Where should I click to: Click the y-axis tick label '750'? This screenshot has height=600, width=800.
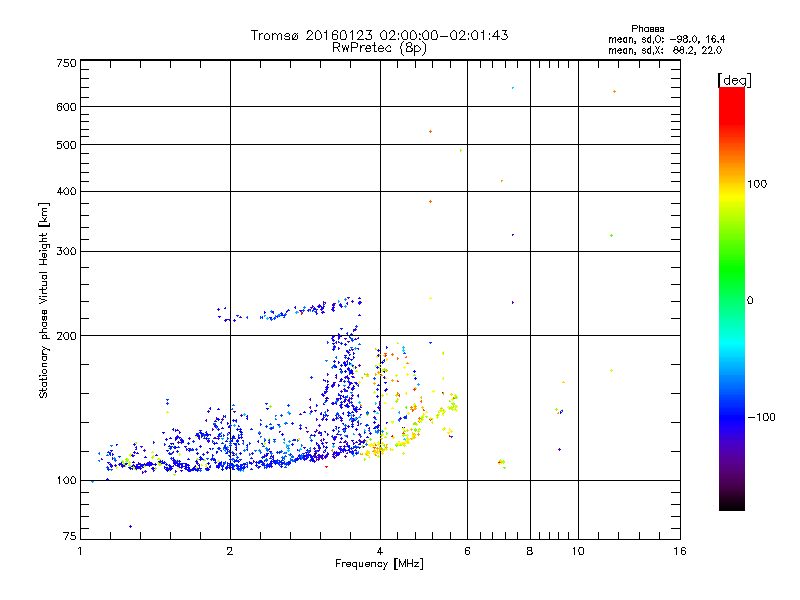[66, 63]
